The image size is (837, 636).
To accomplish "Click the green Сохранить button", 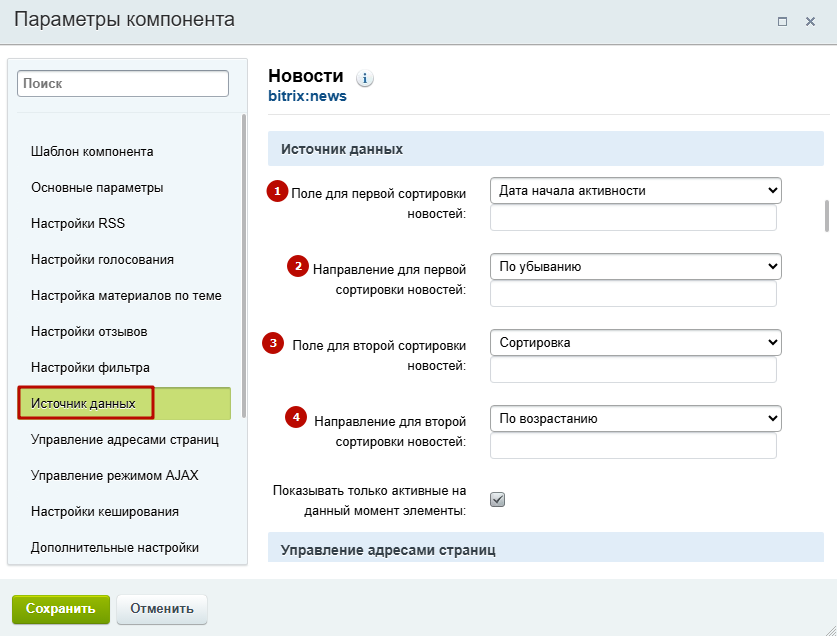I will (61, 609).
